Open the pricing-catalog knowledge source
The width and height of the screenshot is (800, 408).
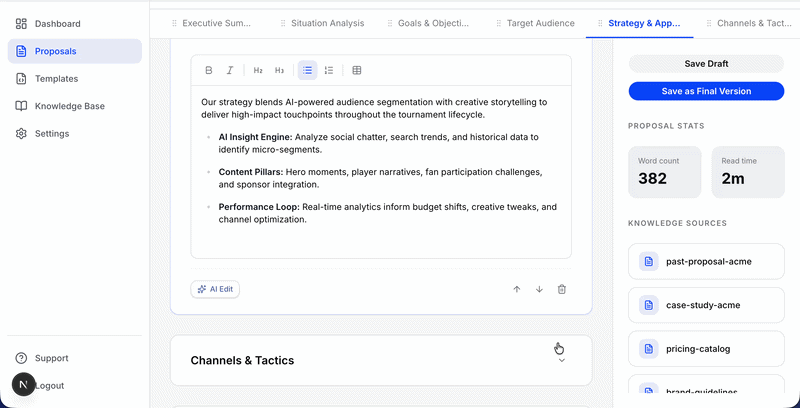[706, 349]
